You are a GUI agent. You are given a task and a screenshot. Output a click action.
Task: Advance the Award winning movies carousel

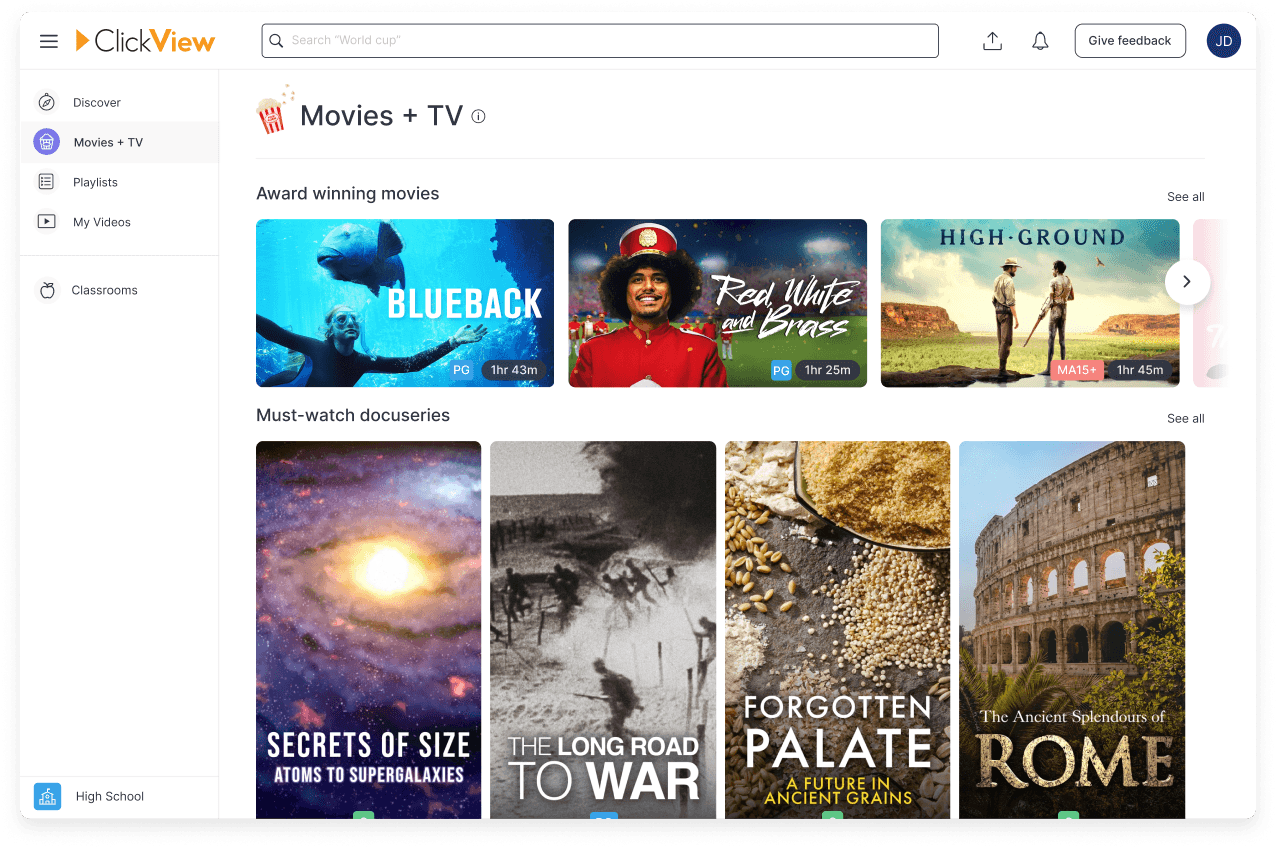(1187, 282)
